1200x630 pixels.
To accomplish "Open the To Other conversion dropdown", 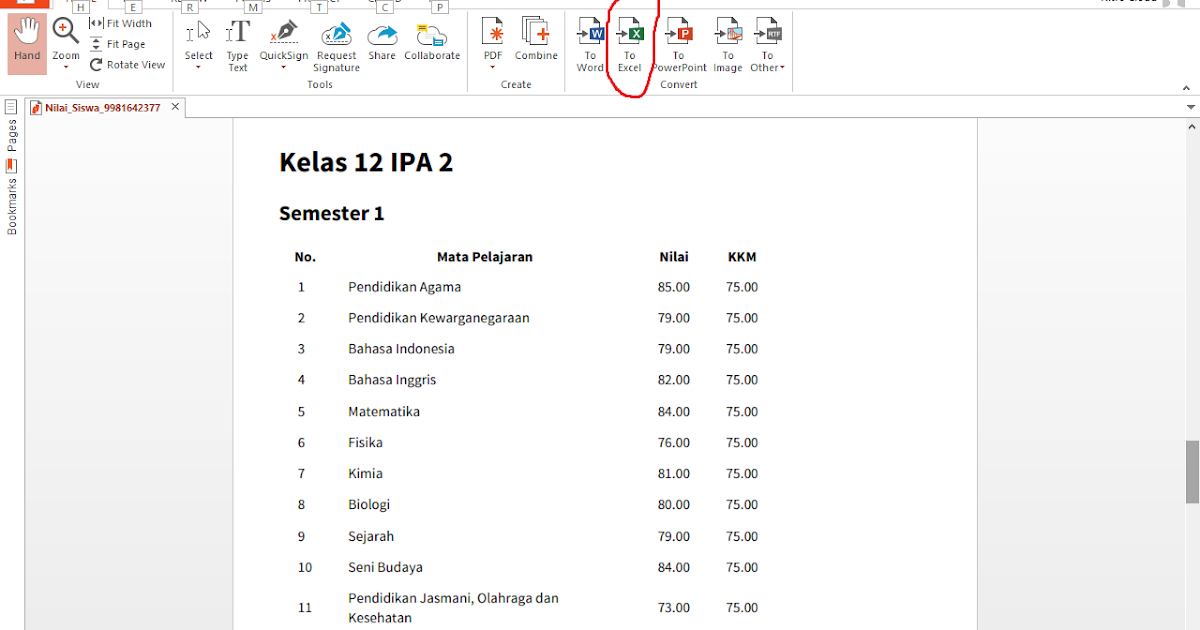I will point(781,68).
